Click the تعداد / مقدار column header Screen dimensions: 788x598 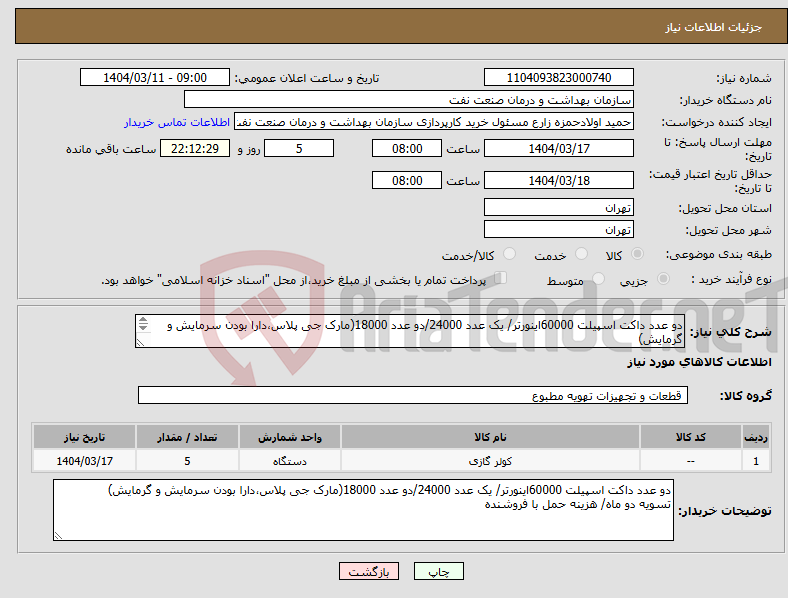pos(187,437)
